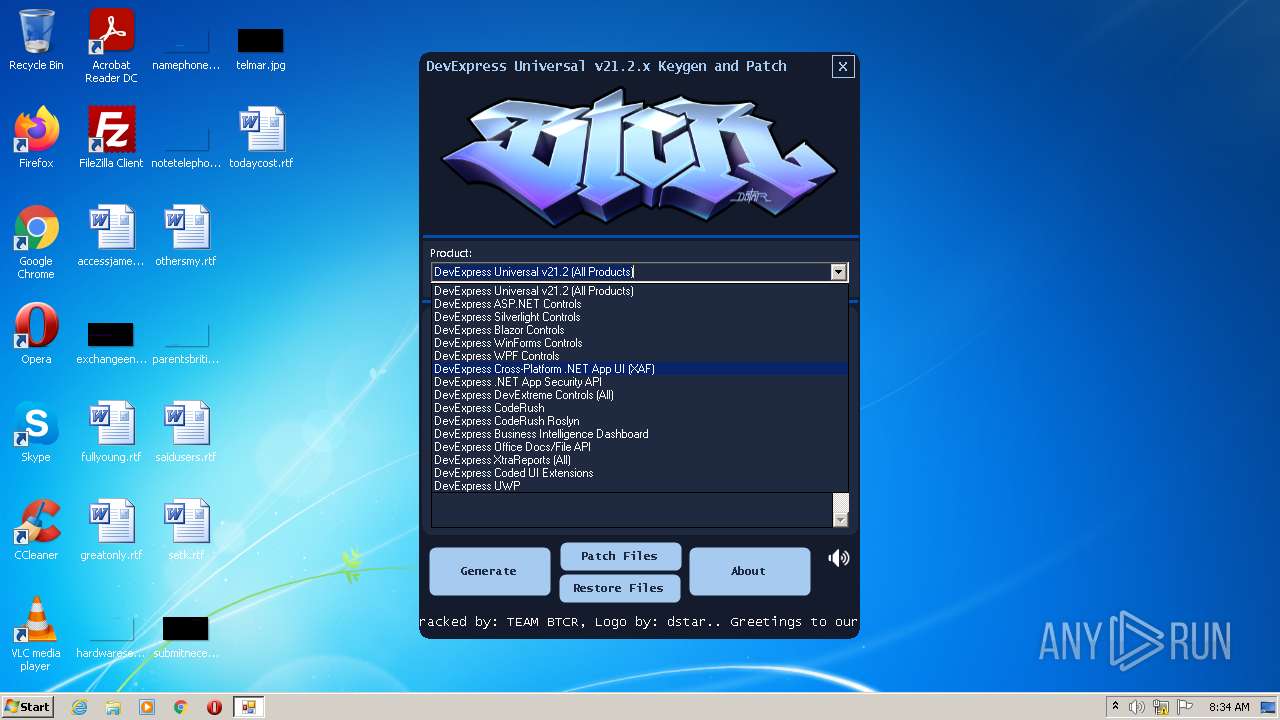Open fullyoung.rtf document
This screenshot has width=1280, height=720.
click(111, 432)
